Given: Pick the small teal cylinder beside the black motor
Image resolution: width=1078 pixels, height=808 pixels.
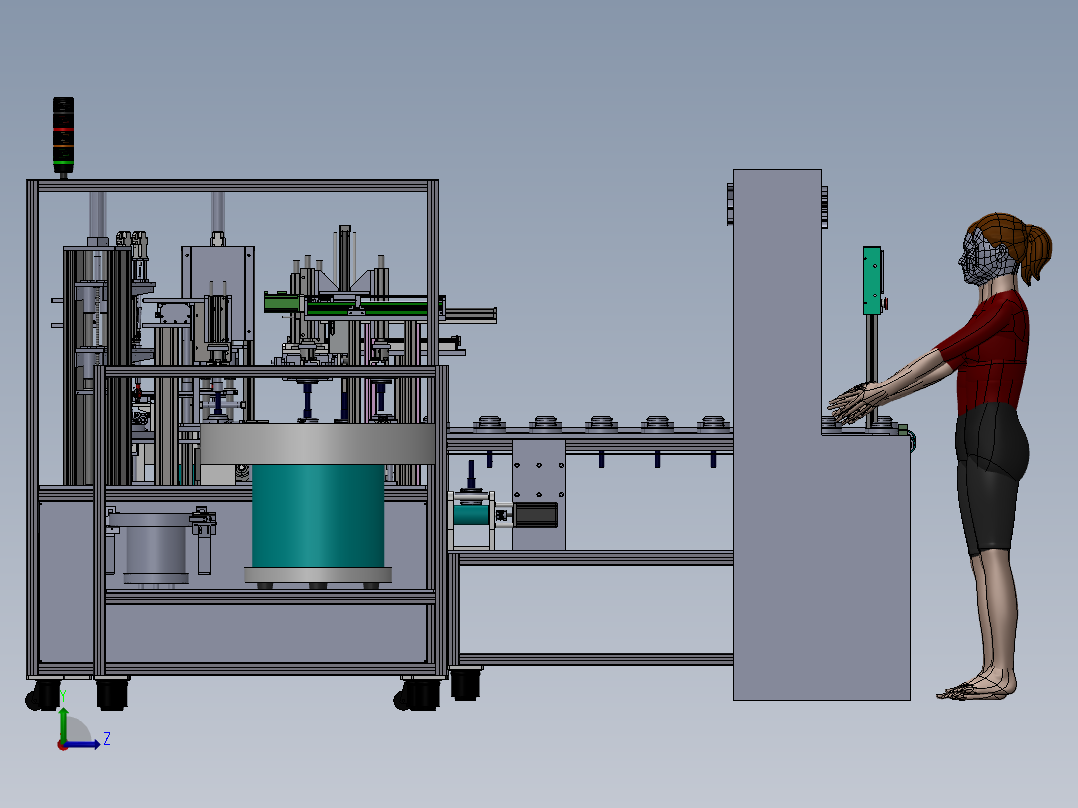Looking at the screenshot, I should point(470,515).
